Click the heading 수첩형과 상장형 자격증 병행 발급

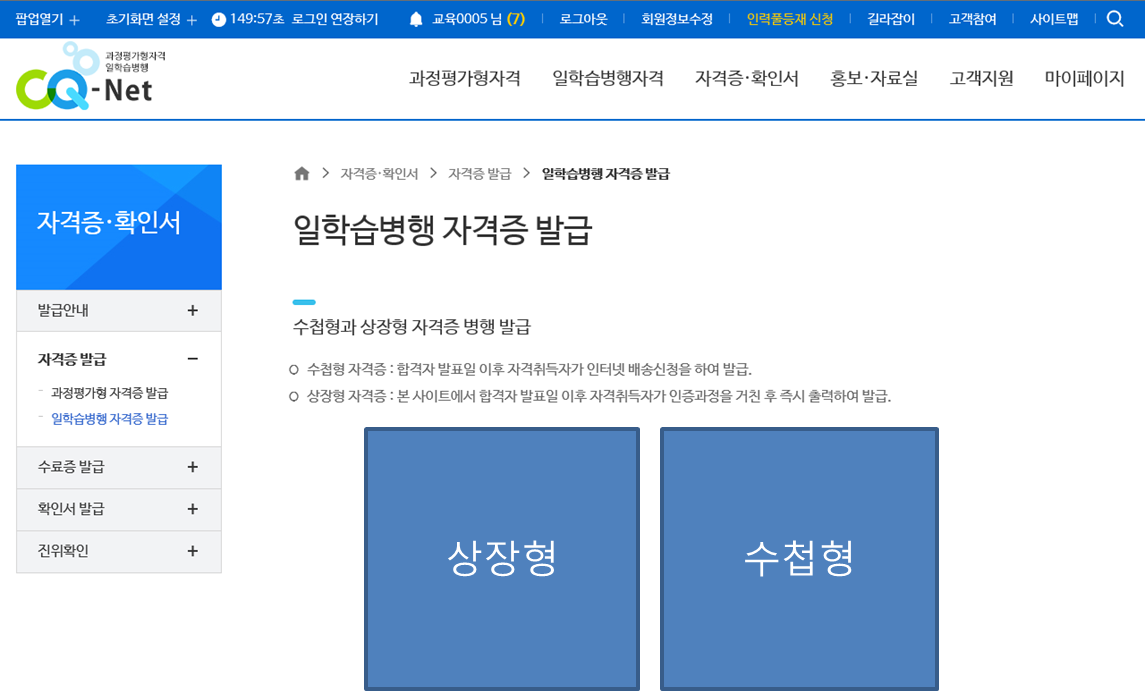[x=412, y=327]
